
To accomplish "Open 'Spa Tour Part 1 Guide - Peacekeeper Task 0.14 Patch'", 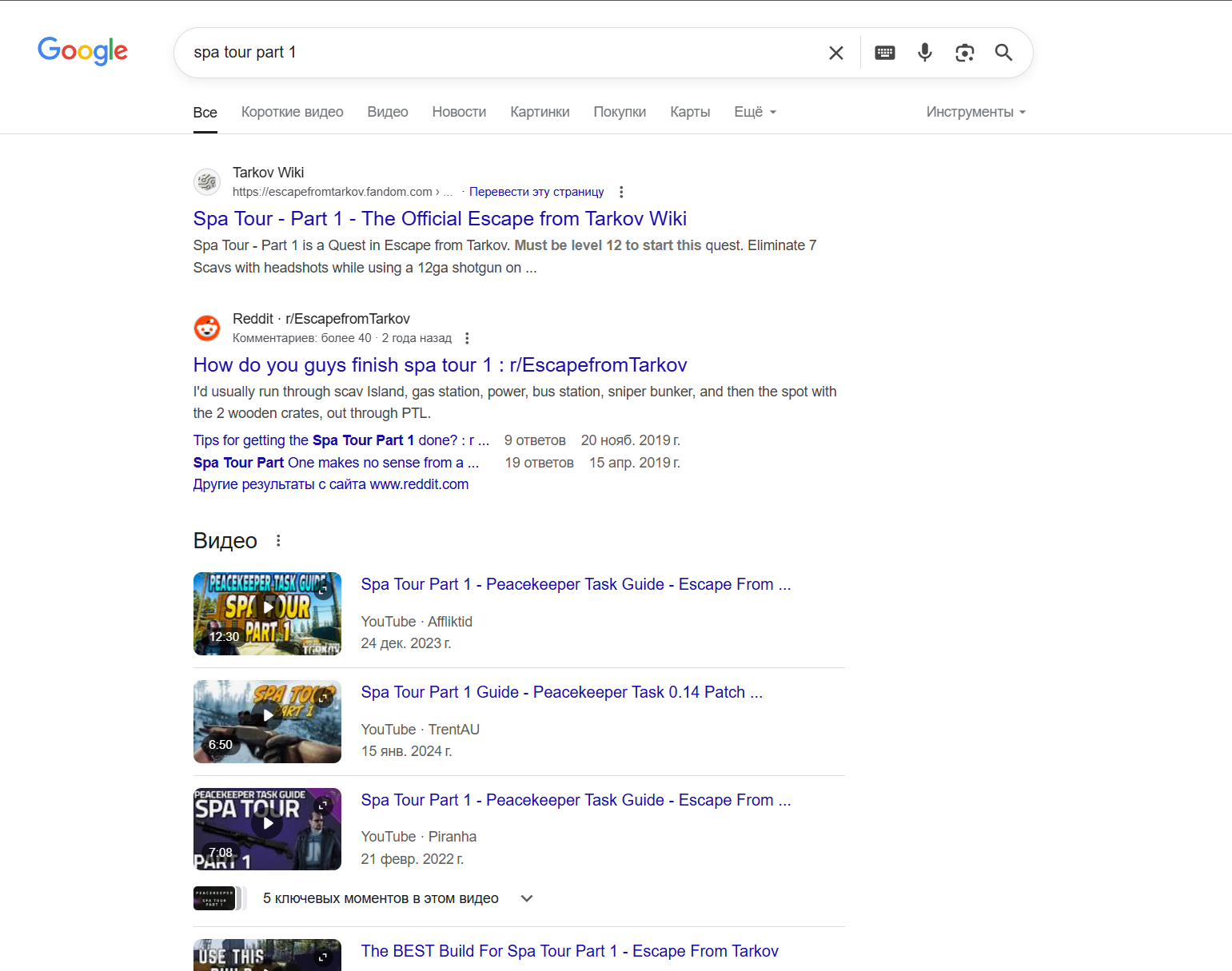I will (x=561, y=692).
